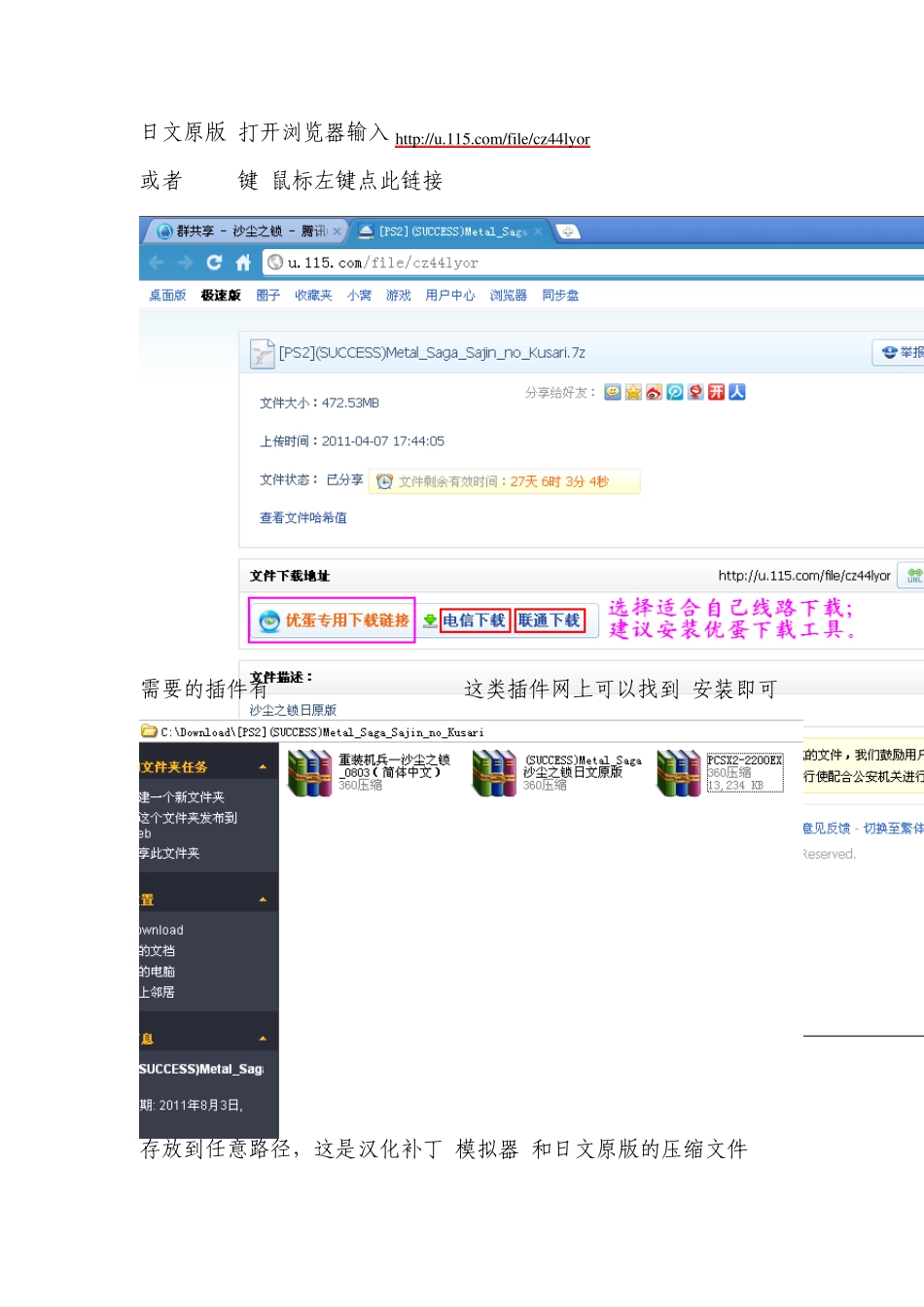The width and height of the screenshot is (924, 1307).
Task: Open the My Documents link in the sidebar
Action: coord(158,951)
